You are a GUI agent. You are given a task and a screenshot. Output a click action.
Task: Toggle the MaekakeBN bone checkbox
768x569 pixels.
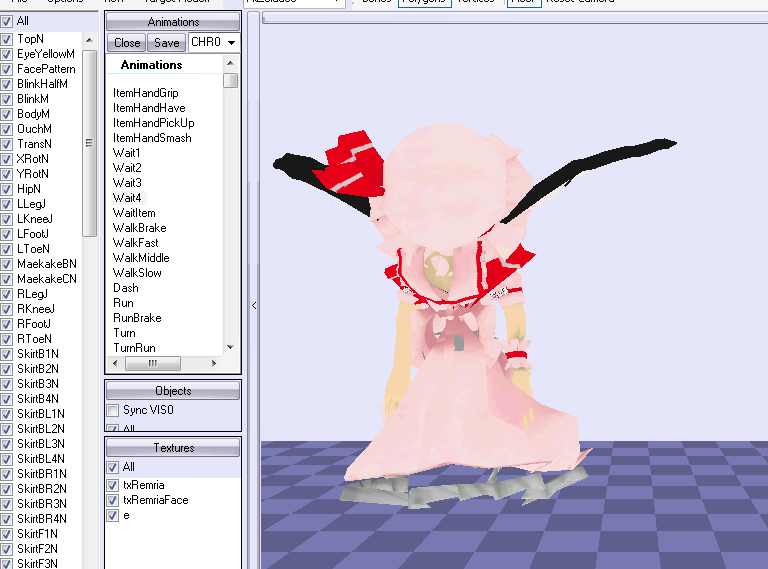coord(6,264)
